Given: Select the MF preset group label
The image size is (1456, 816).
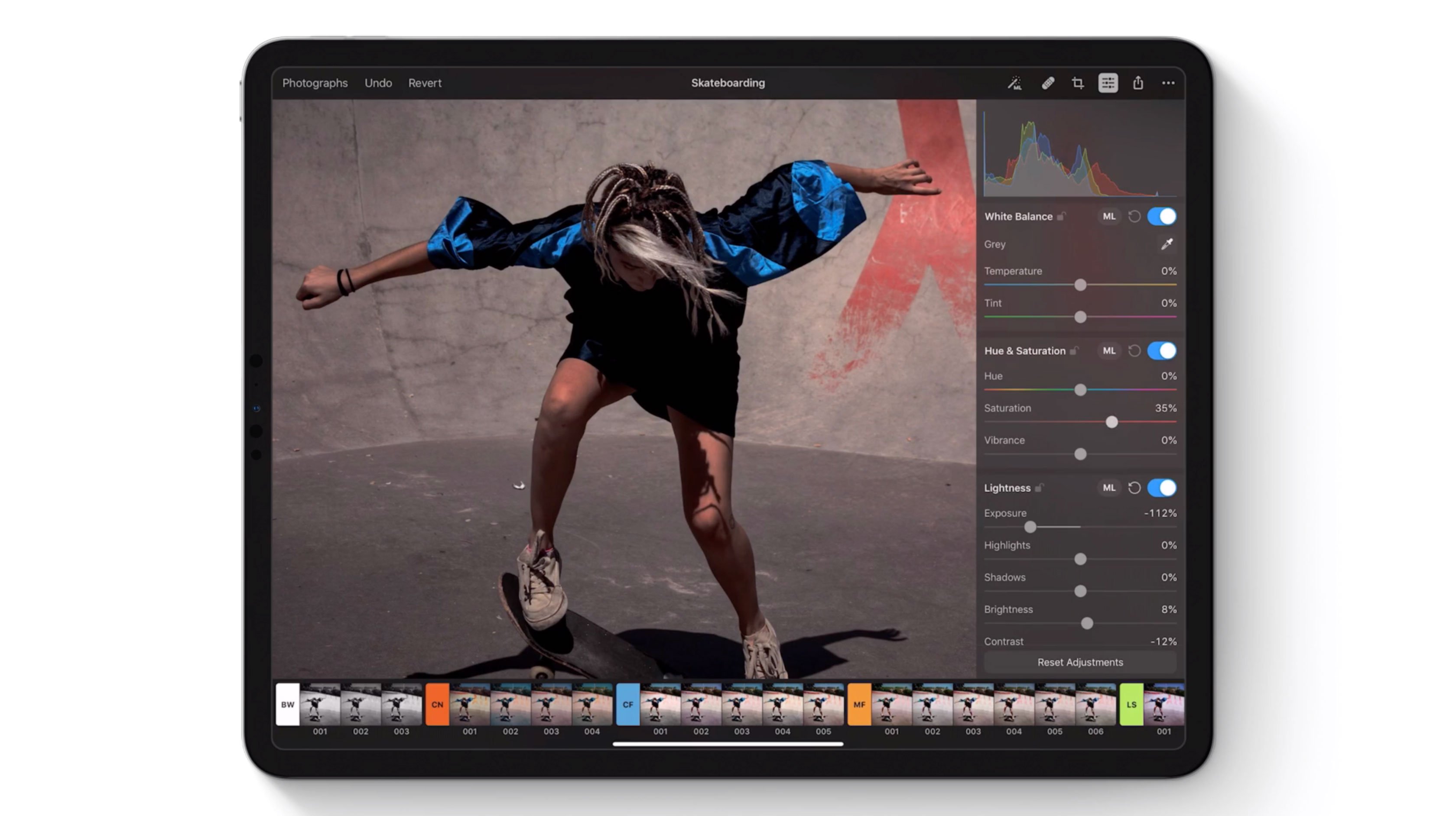Looking at the screenshot, I should point(859,705).
